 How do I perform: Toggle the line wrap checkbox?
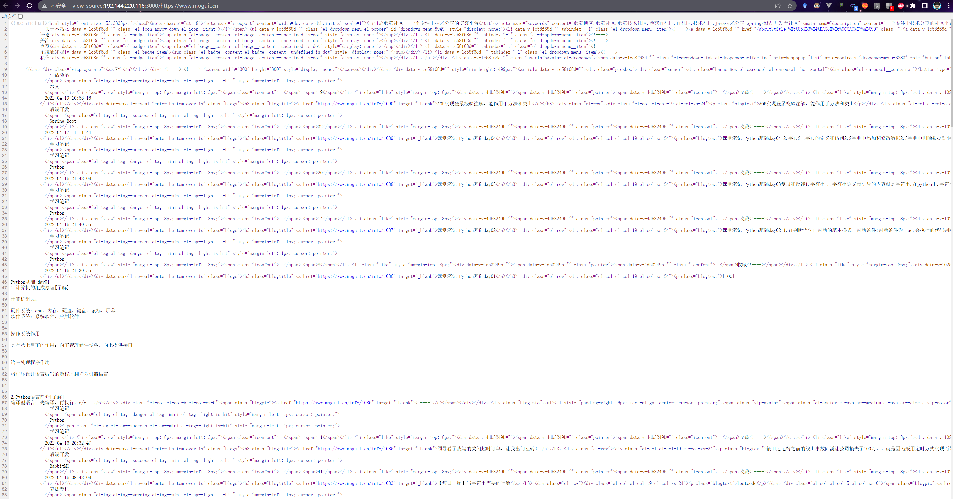click(x=20, y=16)
